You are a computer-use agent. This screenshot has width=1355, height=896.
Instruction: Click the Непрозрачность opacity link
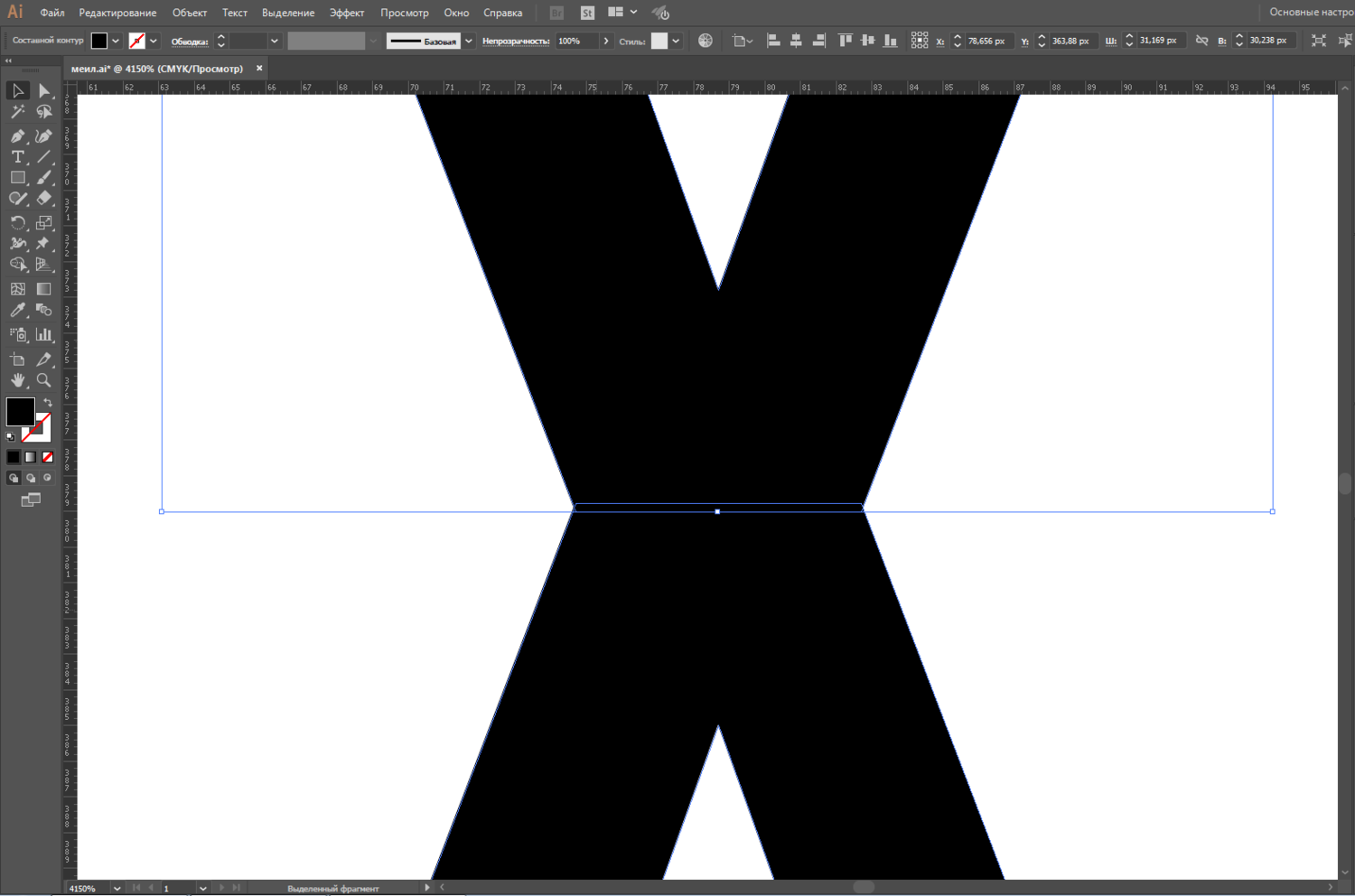(516, 42)
